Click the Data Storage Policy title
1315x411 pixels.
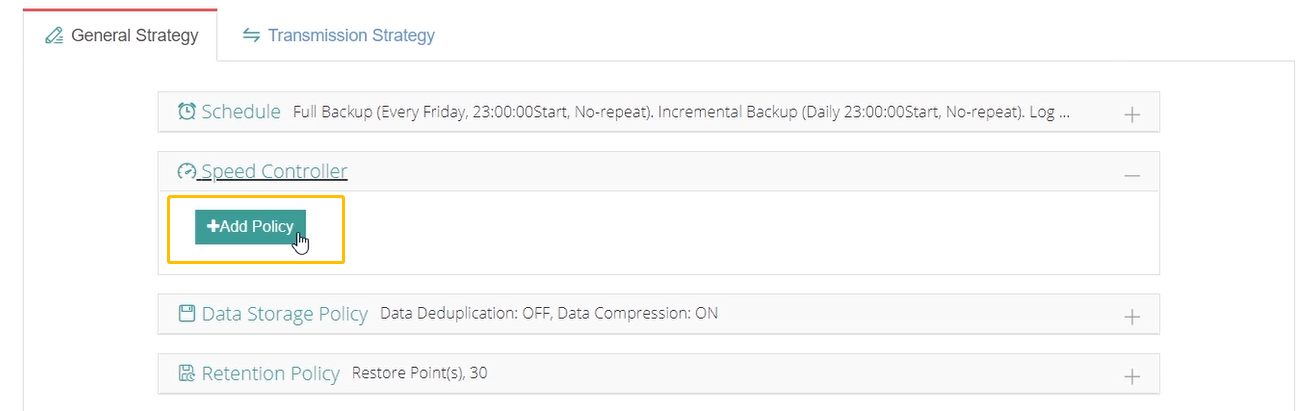click(x=285, y=313)
